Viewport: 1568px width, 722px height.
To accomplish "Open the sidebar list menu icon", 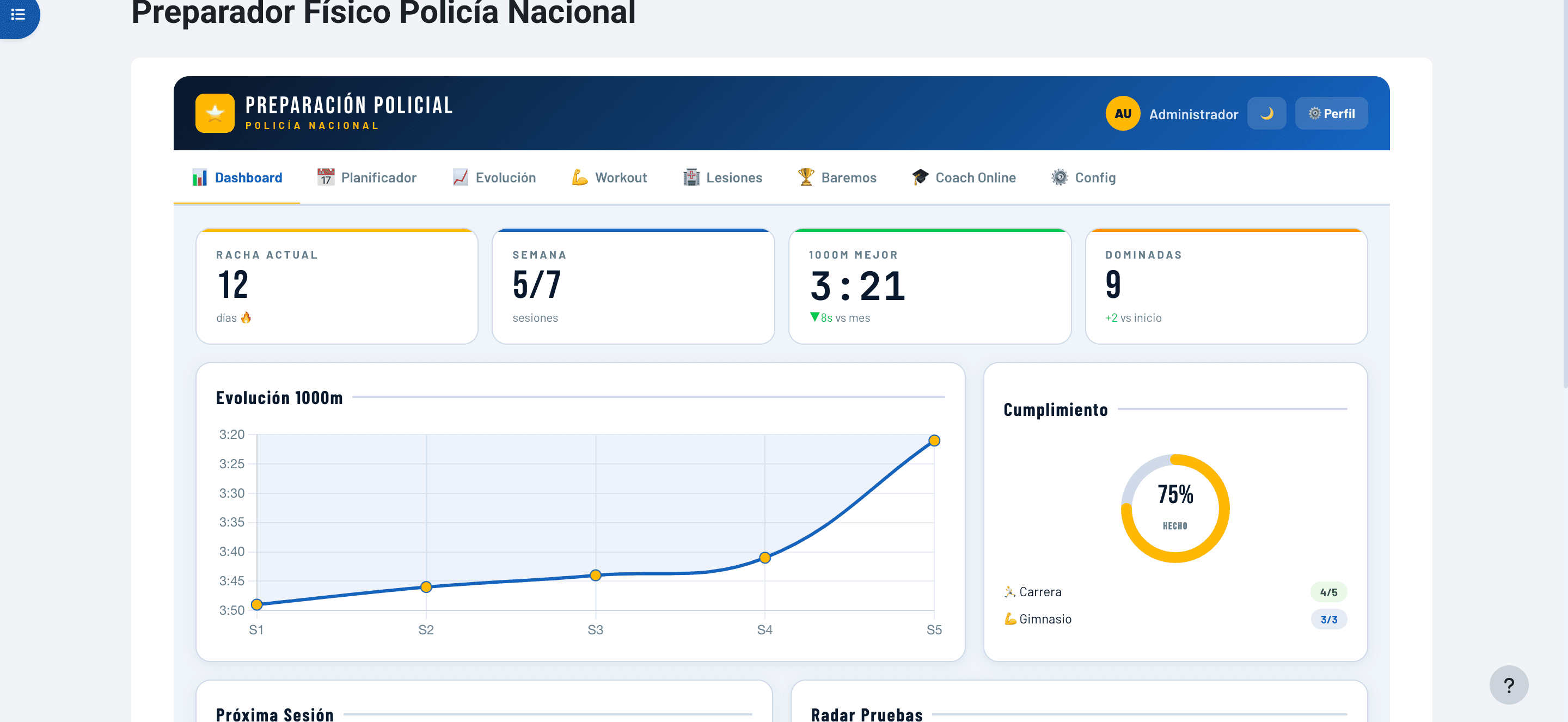I will coord(19,15).
